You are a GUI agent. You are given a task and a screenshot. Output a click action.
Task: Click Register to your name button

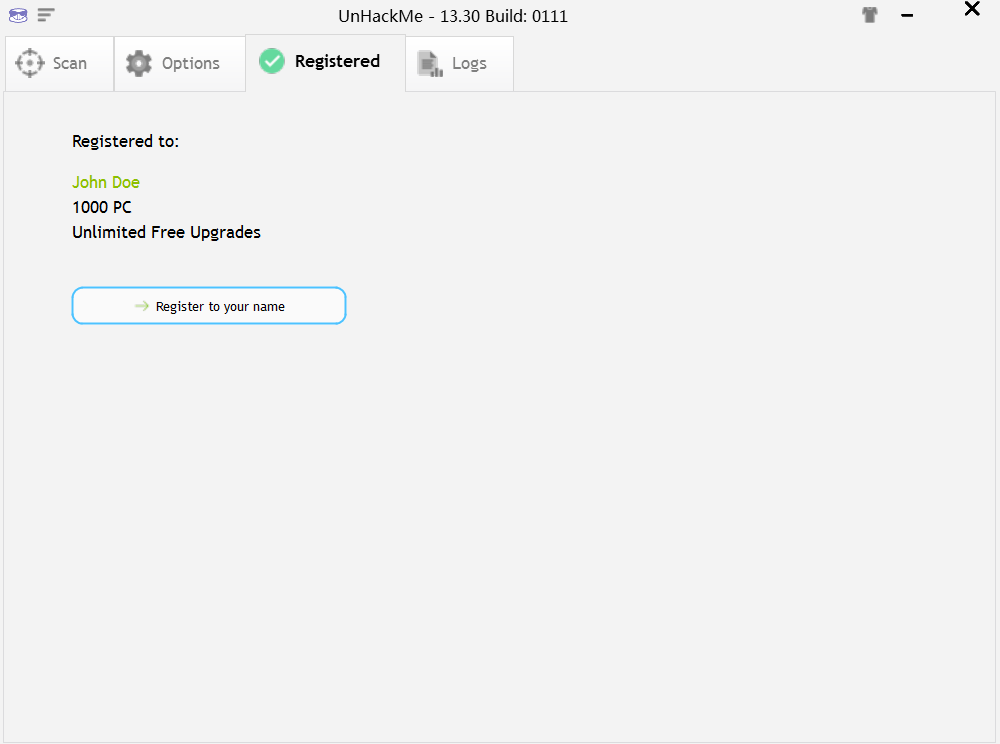pyautogui.click(x=209, y=306)
